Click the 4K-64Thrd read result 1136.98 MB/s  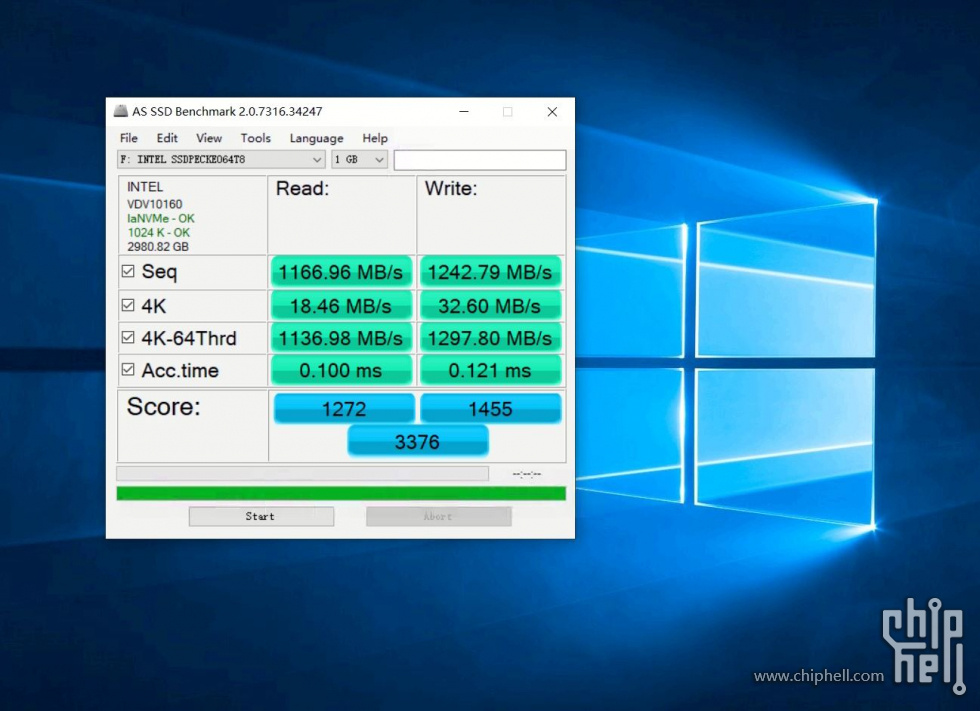[341, 338]
